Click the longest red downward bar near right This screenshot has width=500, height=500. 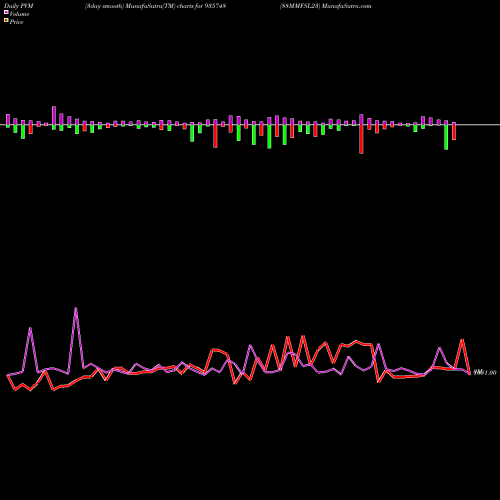[x=361, y=139]
